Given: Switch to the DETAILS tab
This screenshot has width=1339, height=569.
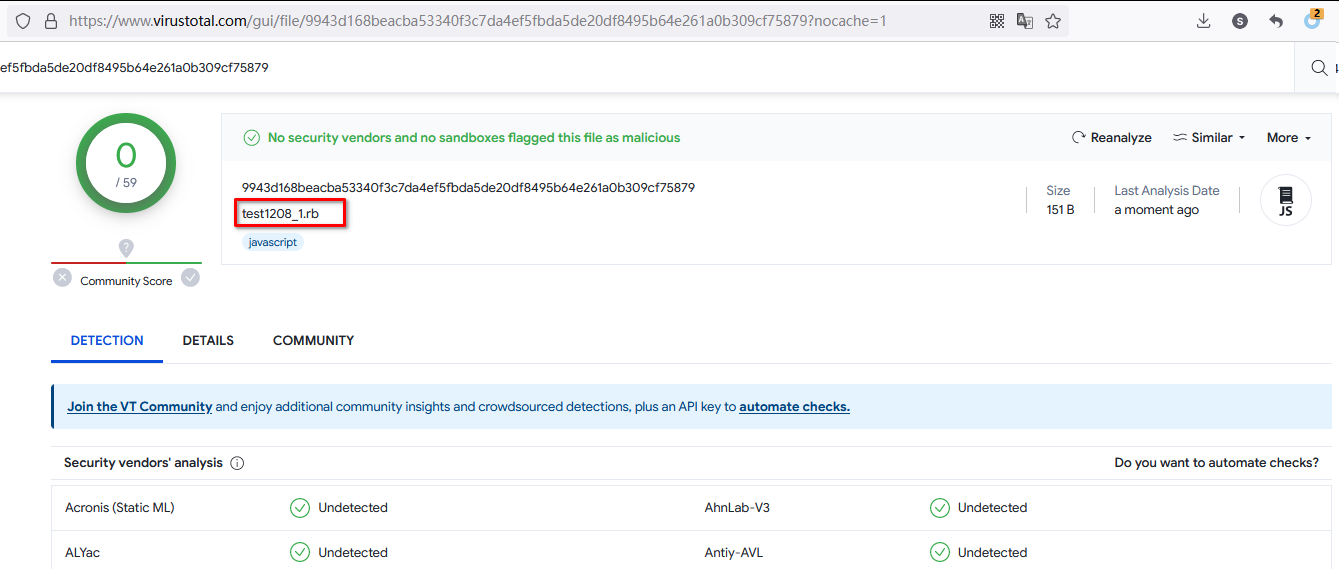Looking at the screenshot, I should point(208,341).
